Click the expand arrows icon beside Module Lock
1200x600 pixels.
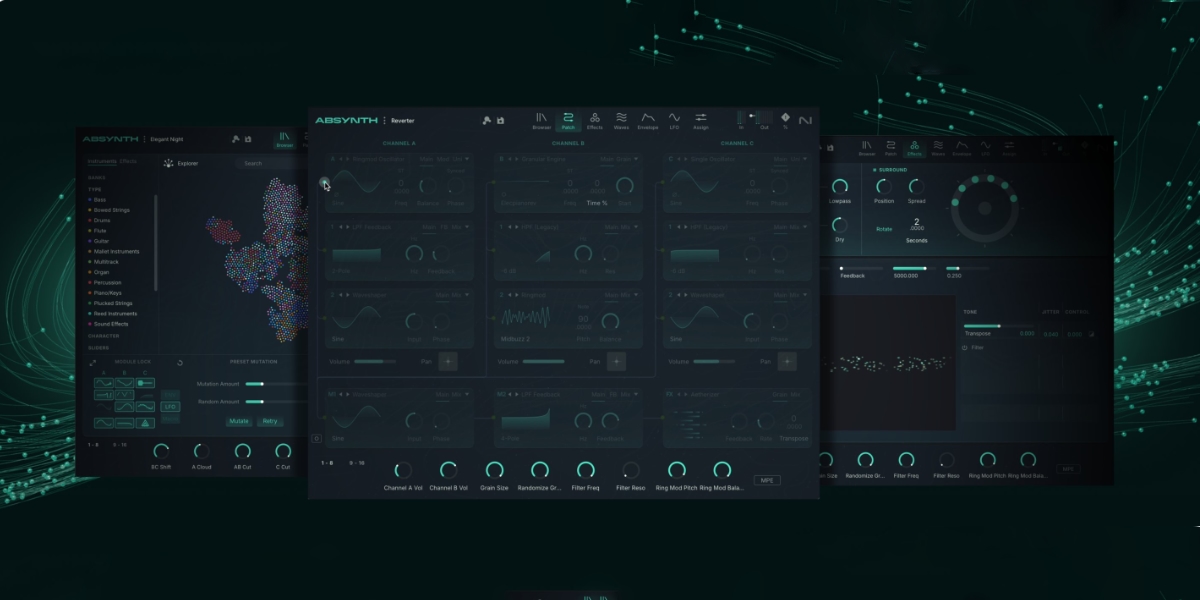pyautogui.click(x=92, y=363)
